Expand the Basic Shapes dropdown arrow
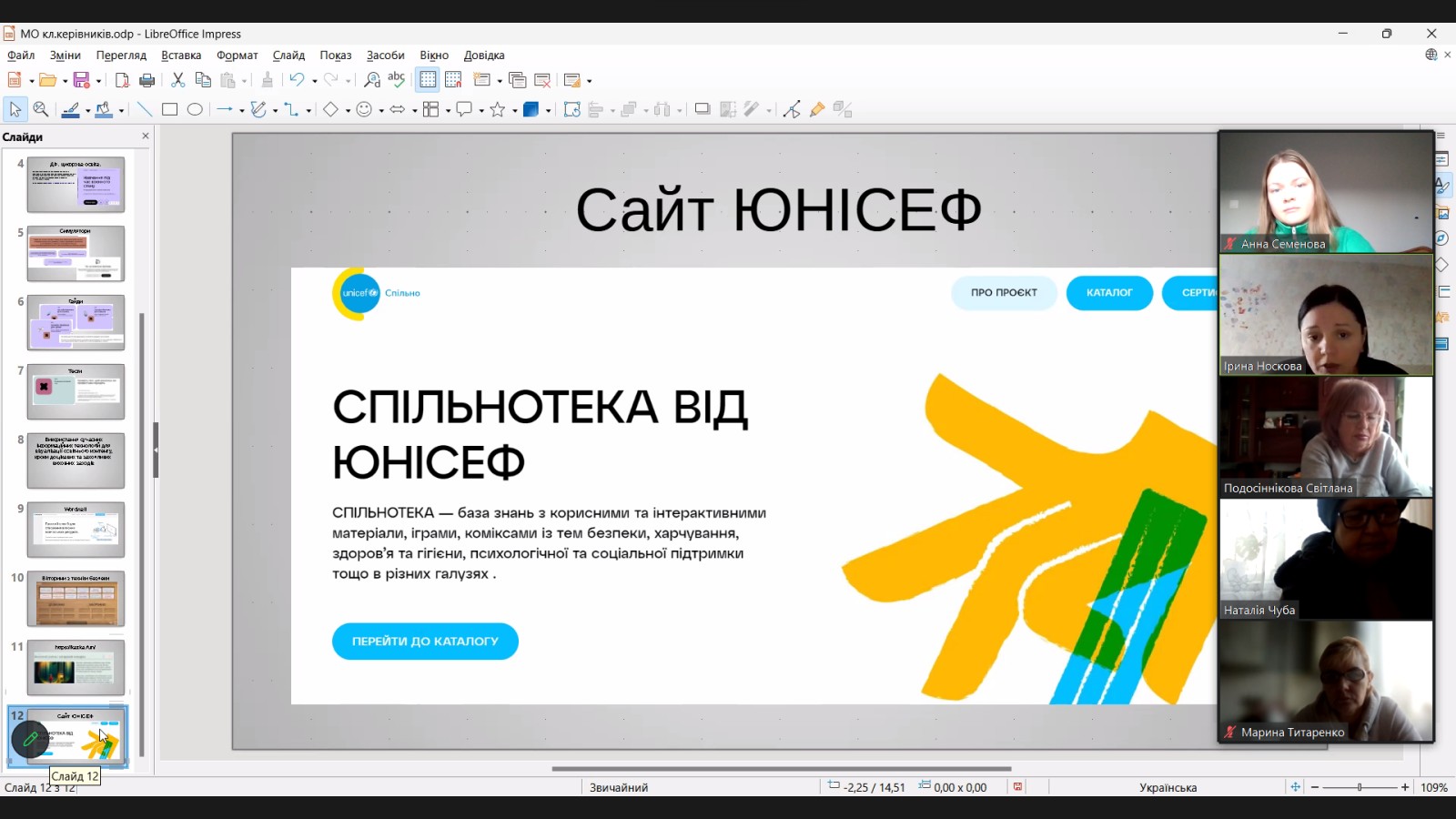This screenshot has width=1456, height=819. coord(348,110)
